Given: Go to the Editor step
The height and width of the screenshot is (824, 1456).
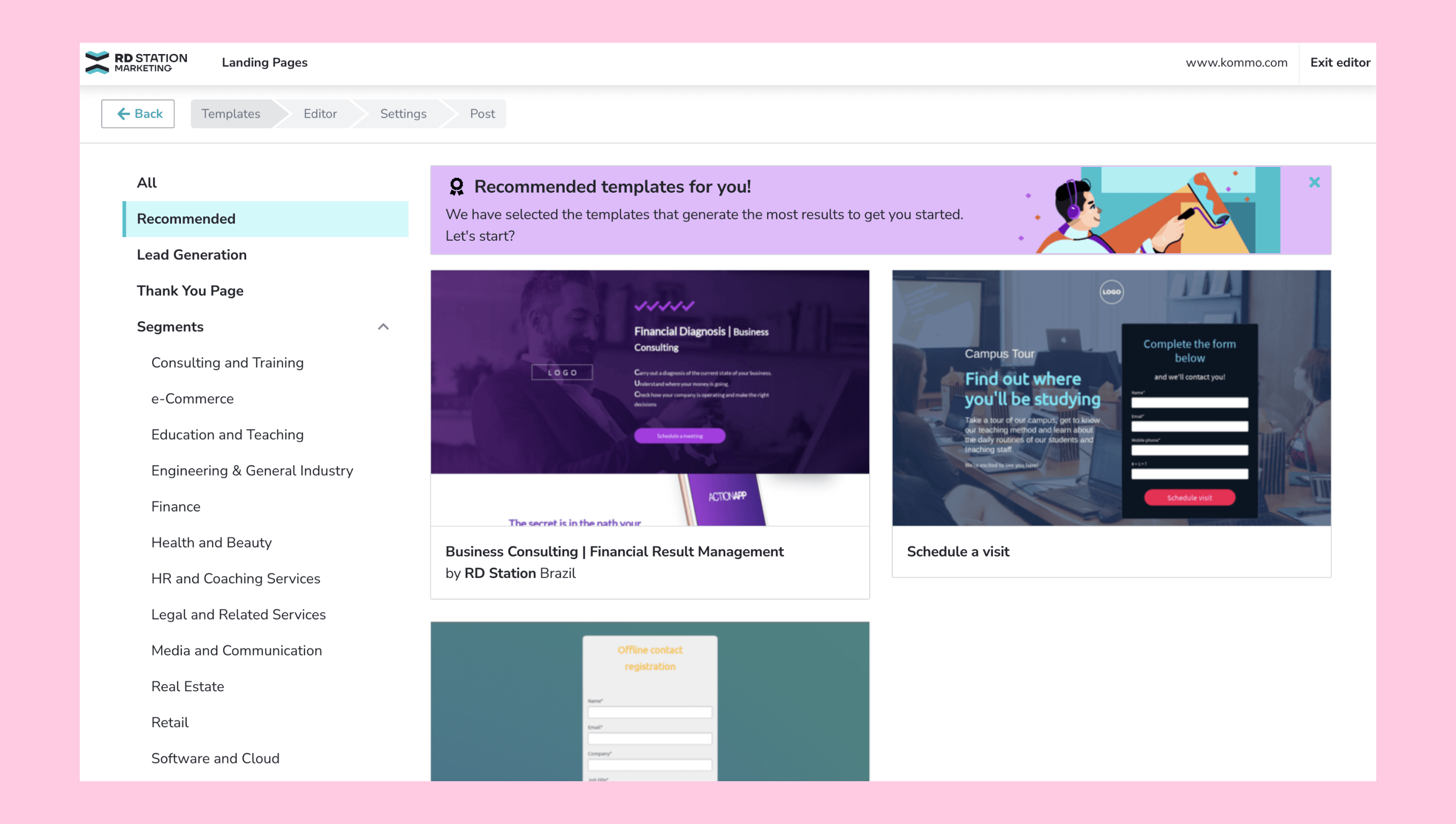Looking at the screenshot, I should click(320, 114).
